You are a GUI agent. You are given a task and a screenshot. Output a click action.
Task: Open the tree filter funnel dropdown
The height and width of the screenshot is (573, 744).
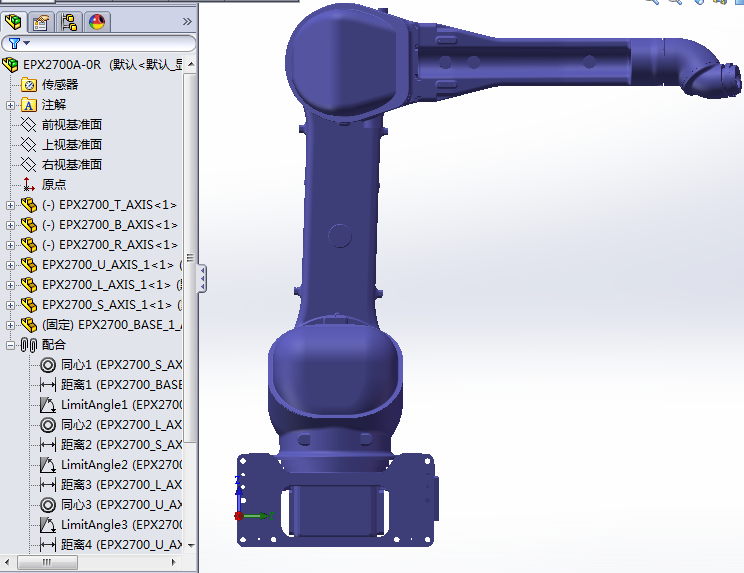[x=18, y=44]
